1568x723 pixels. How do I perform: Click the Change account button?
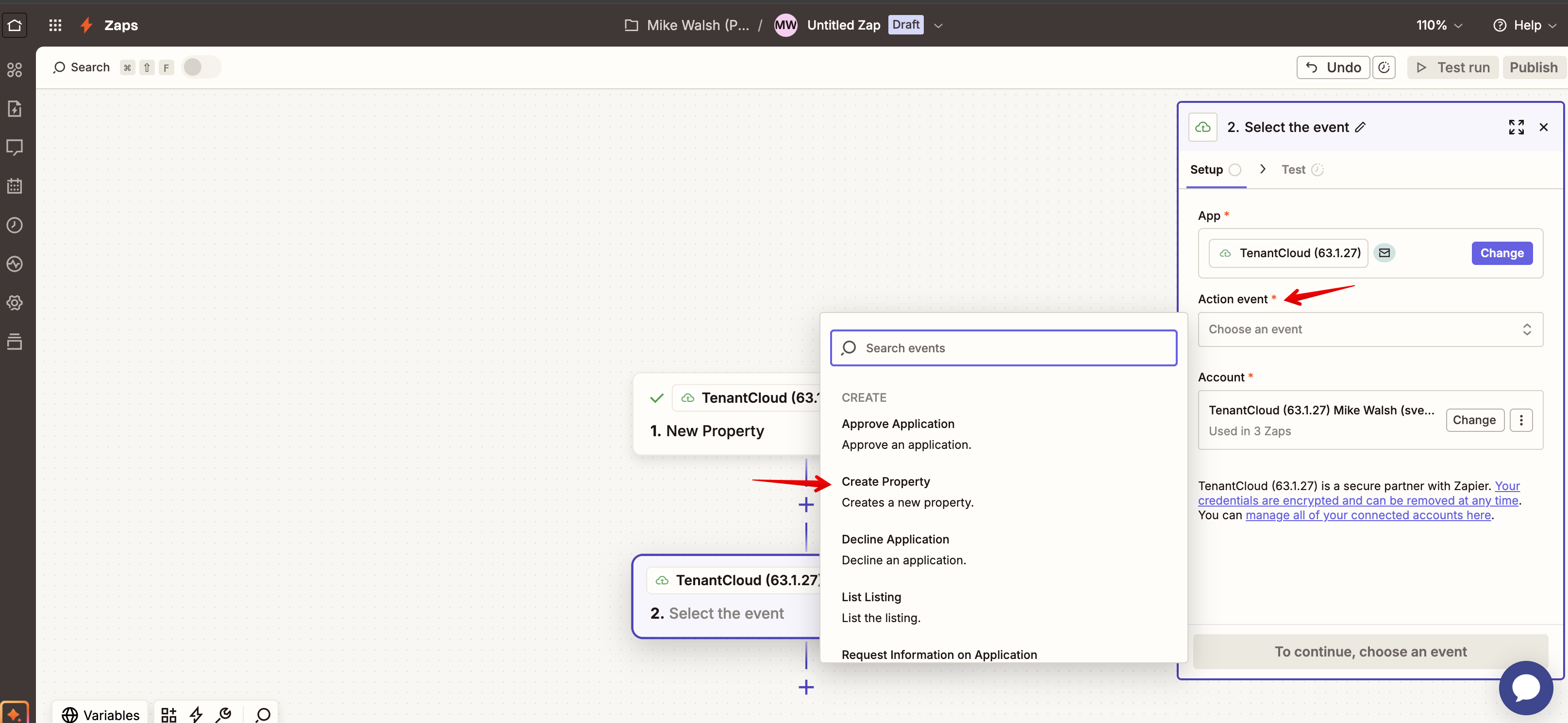(1474, 420)
